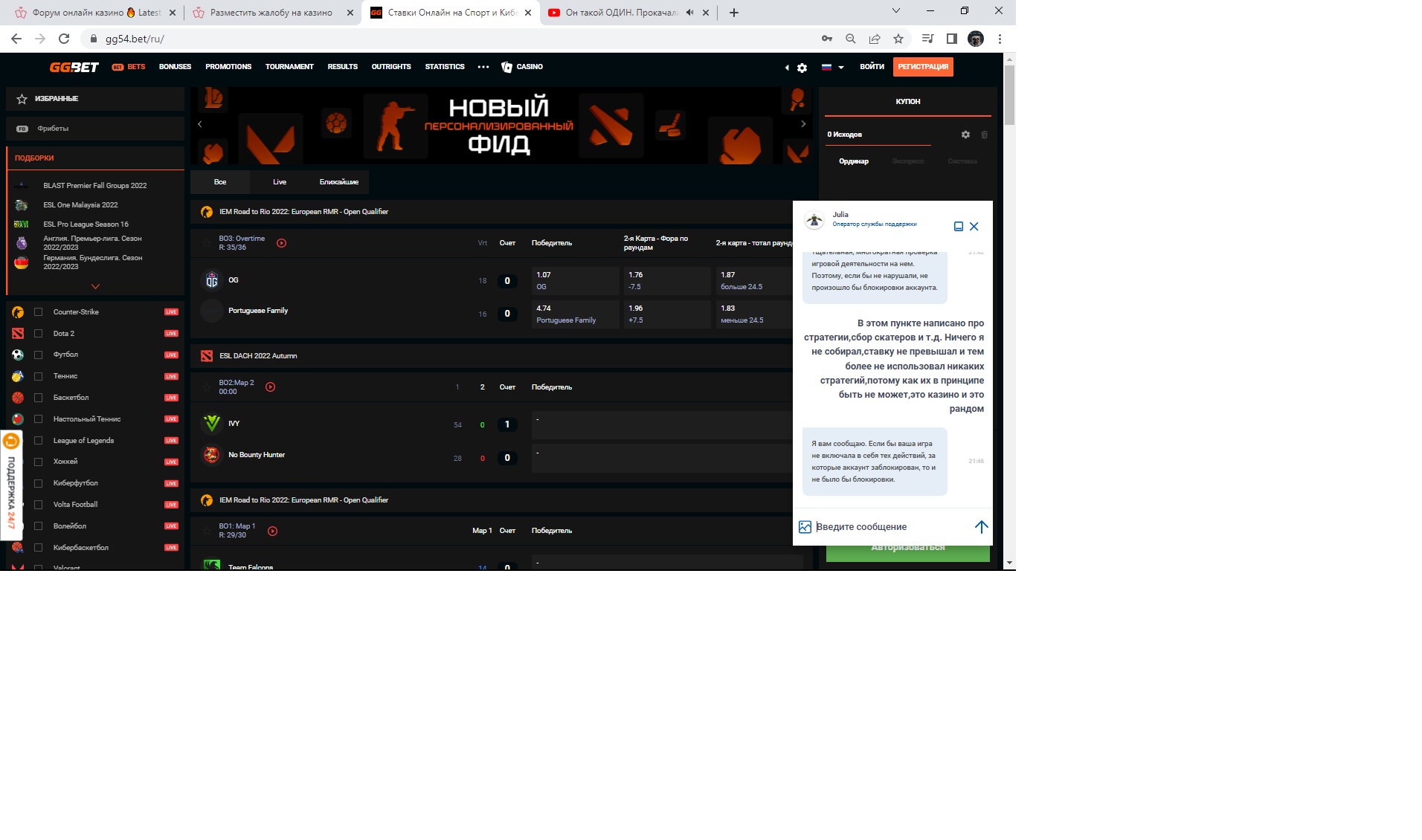The image size is (1422, 840).
Task: Switch to Ординар coupon tab
Action: 854,161
